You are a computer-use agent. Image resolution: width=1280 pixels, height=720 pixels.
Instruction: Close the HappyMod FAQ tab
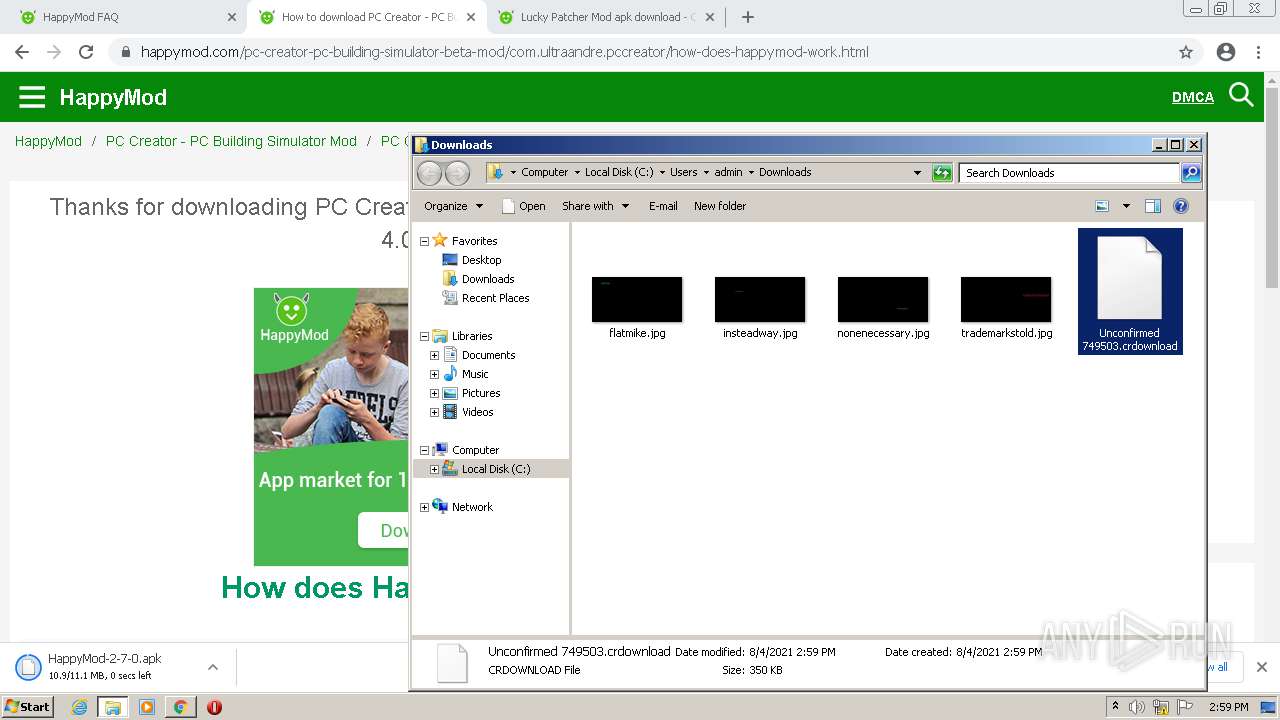232,17
